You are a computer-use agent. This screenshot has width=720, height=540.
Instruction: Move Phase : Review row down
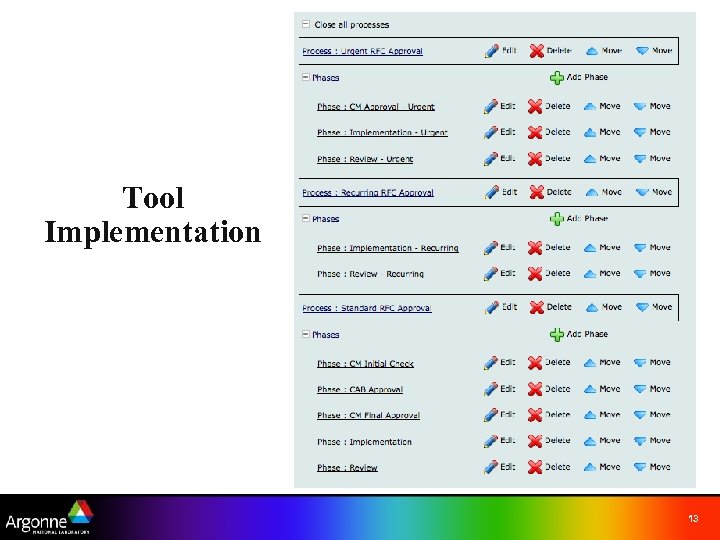652,467
